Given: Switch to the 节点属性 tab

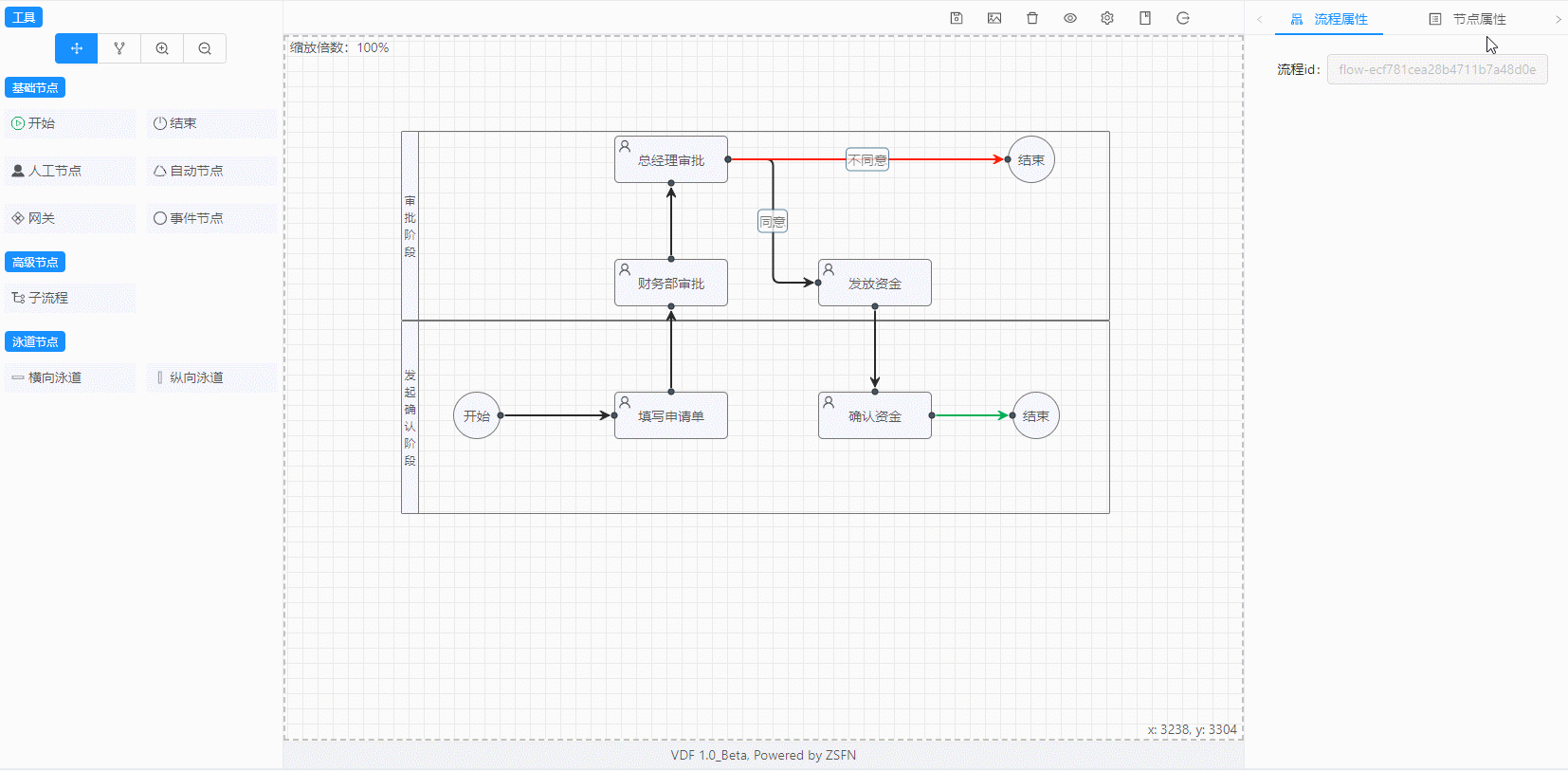Looking at the screenshot, I should pos(1468,19).
